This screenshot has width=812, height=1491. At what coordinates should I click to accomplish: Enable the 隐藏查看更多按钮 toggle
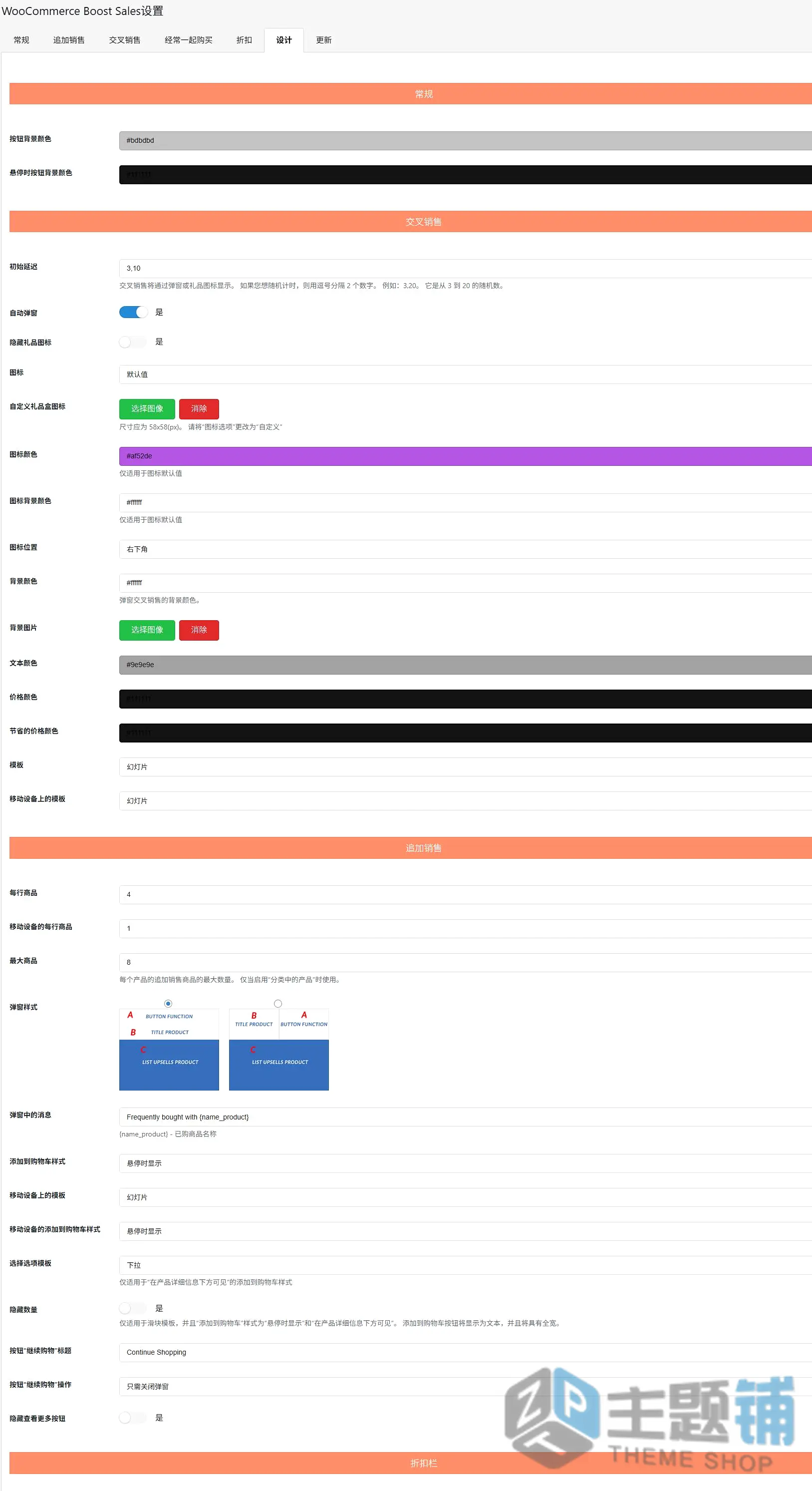[134, 1418]
